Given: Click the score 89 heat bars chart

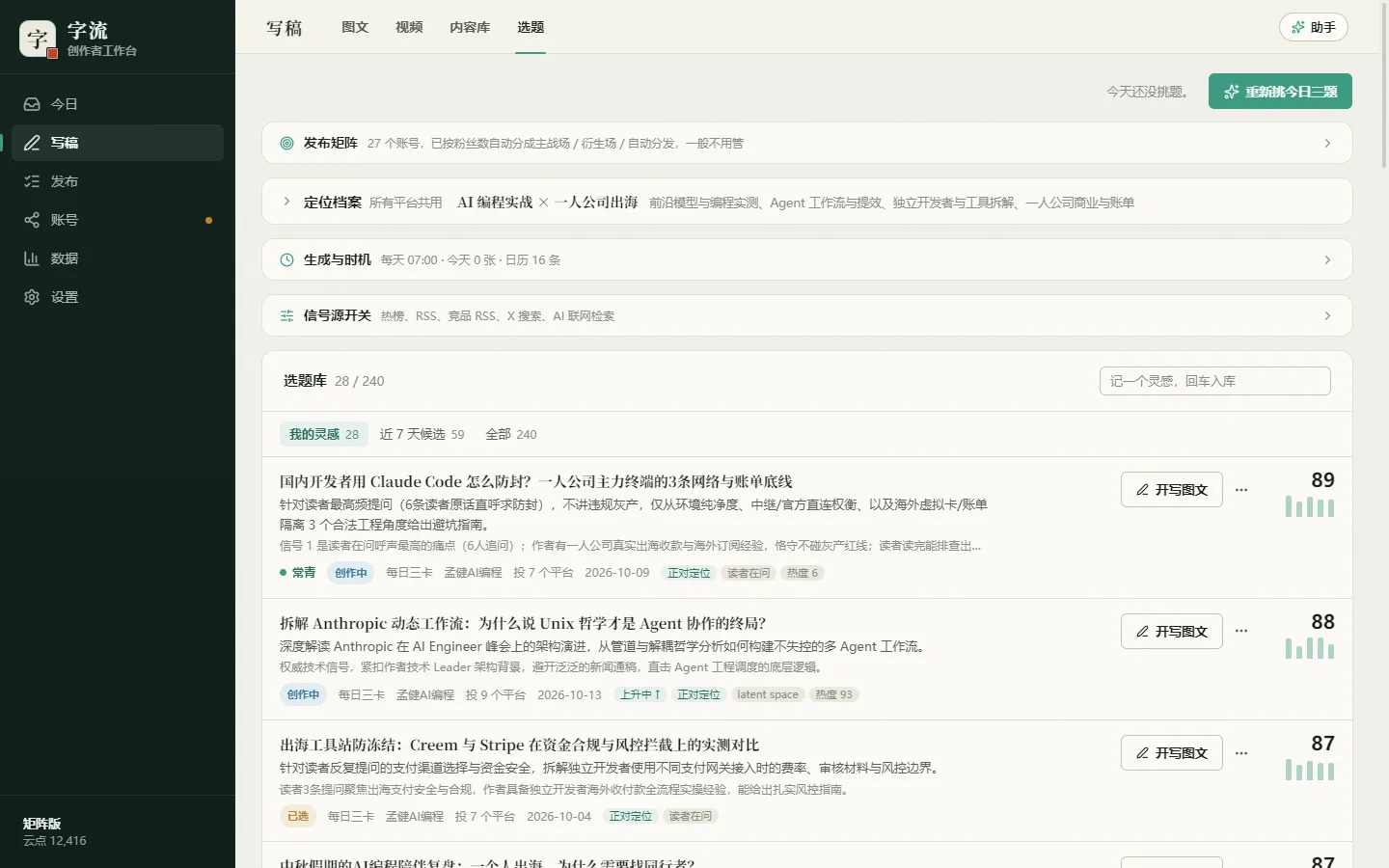Looking at the screenshot, I should click(x=1310, y=505).
